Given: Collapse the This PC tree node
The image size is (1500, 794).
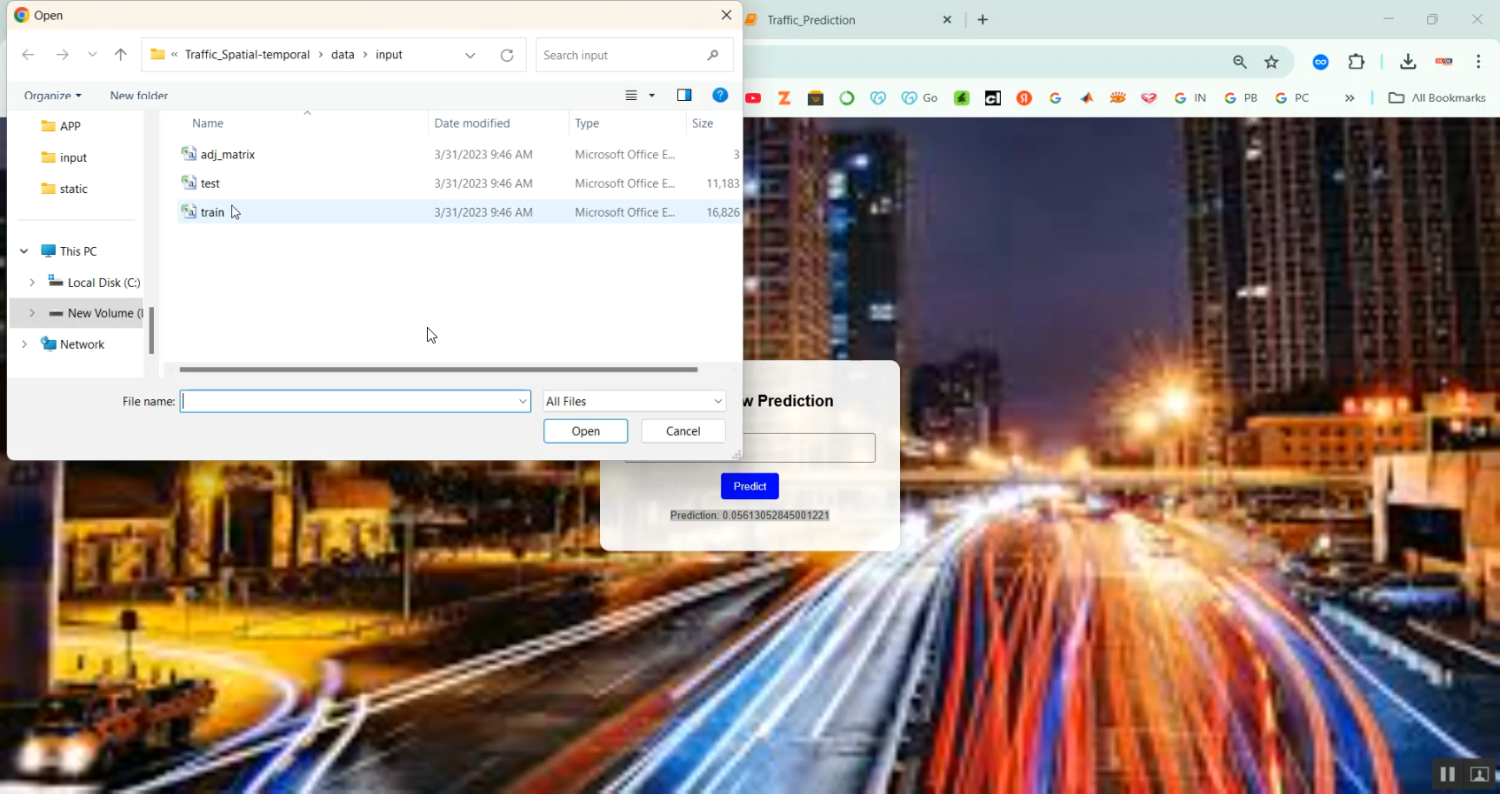Looking at the screenshot, I should coord(24,251).
